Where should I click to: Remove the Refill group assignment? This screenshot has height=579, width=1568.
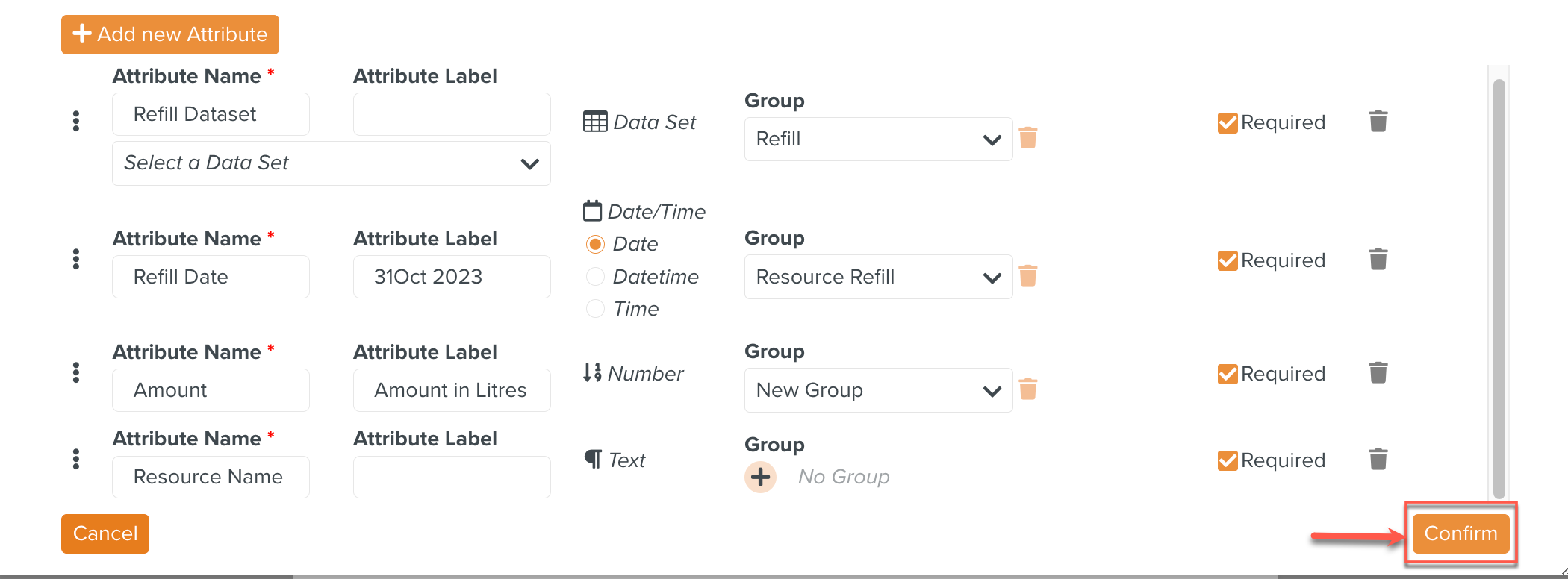pos(1028,138)
